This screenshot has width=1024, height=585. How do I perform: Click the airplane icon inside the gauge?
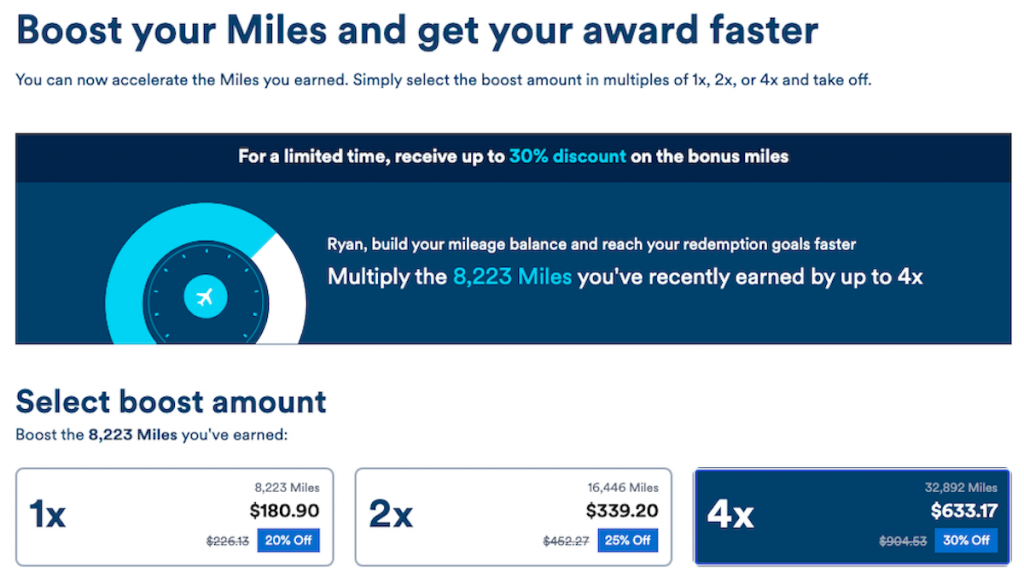(203, 297)
